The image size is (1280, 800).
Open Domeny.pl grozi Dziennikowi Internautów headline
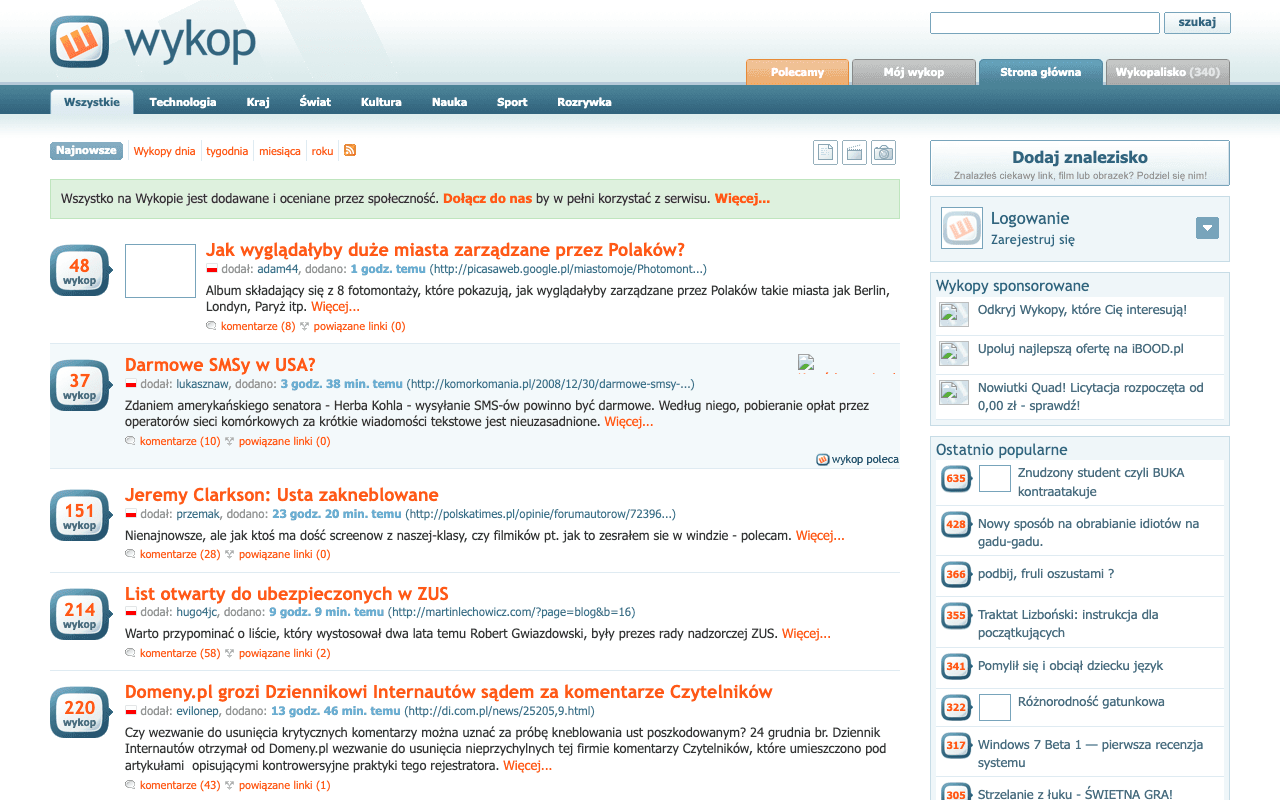[x=449, y=692]
